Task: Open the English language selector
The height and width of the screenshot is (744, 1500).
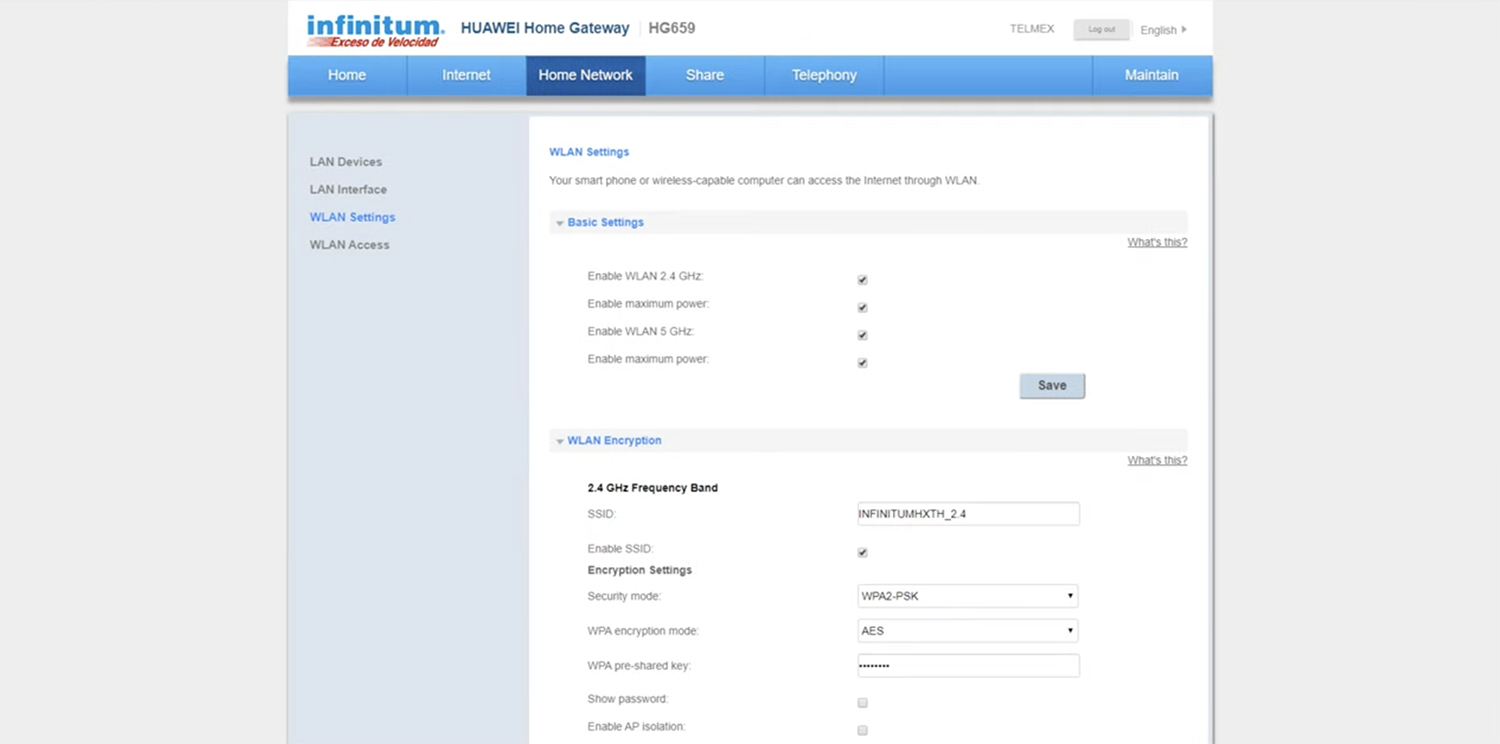Action: coord(1163,30)
